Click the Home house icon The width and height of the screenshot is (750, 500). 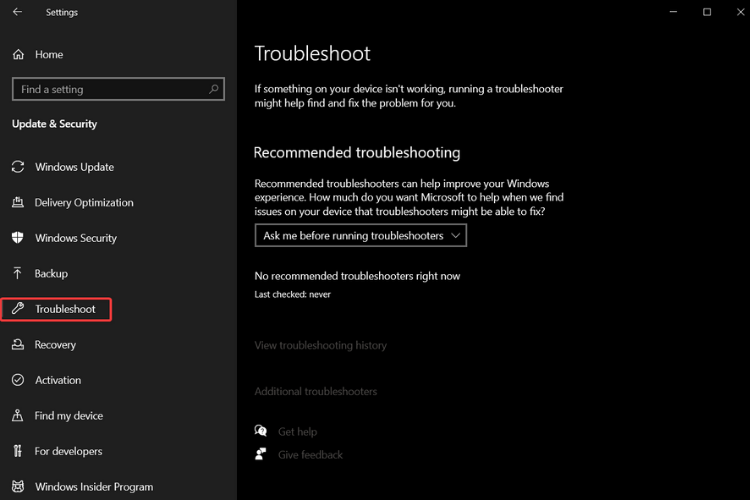pos(18,55)
